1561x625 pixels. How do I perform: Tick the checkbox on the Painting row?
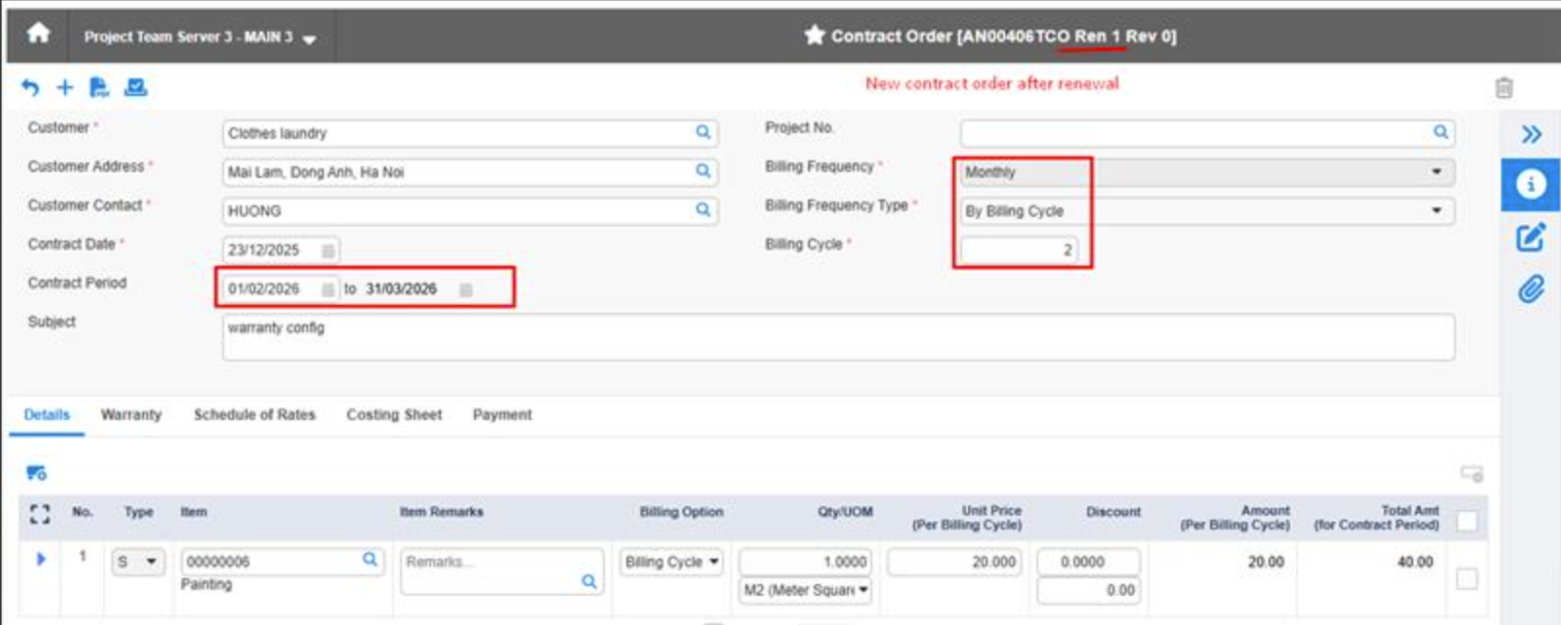[x=1466, y=578]
